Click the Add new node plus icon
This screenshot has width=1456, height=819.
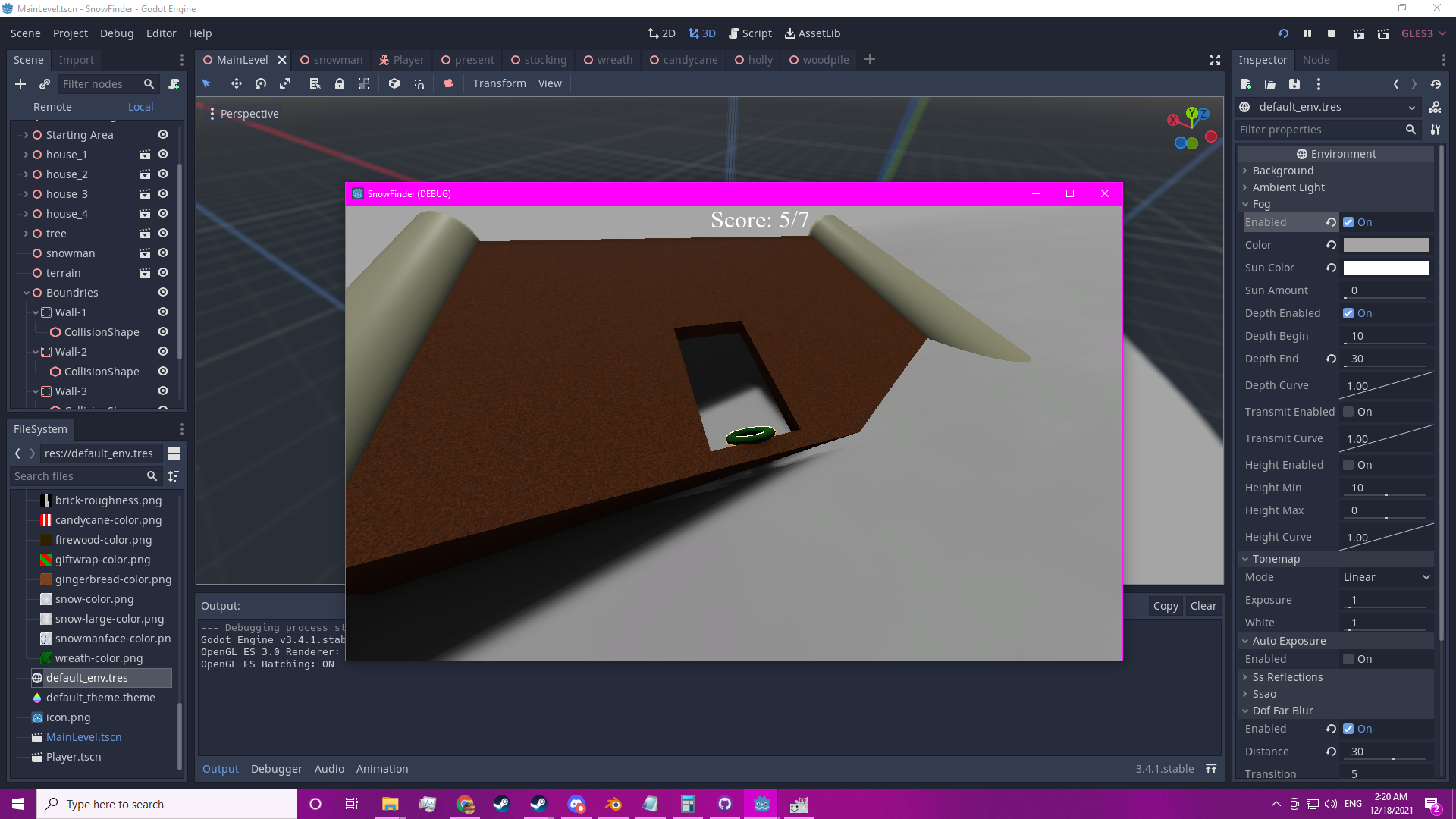pos(20,84)
